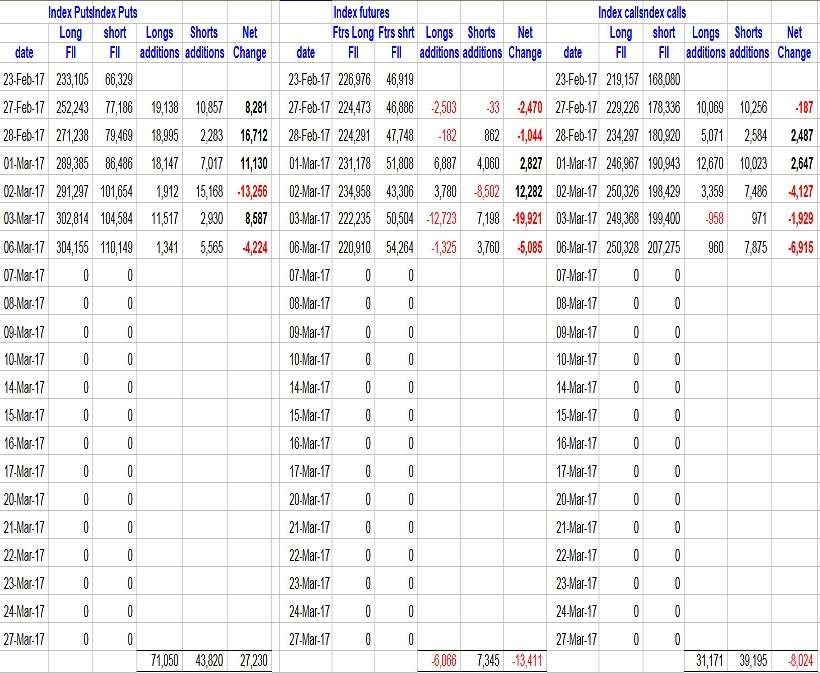The width and height of the screenshot is (820, 673).
Task: Select the Ftrs shrt FII column header
Action: [x=397, y=42]
